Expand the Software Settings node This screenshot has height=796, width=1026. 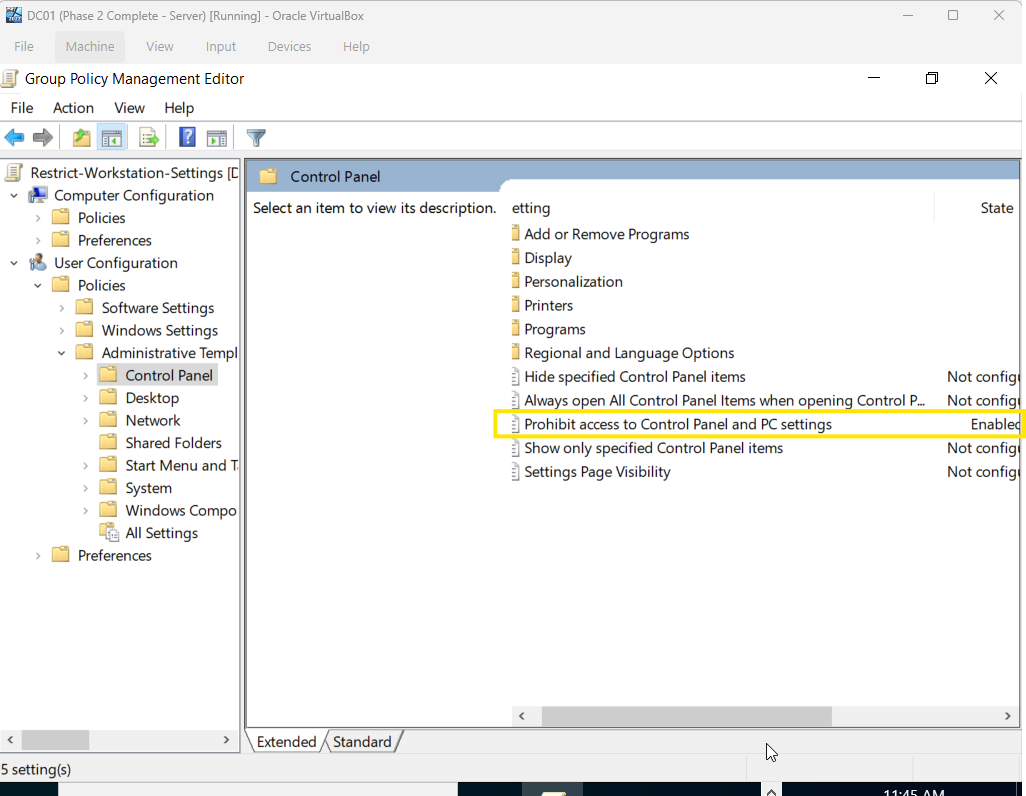click(62, 308)
